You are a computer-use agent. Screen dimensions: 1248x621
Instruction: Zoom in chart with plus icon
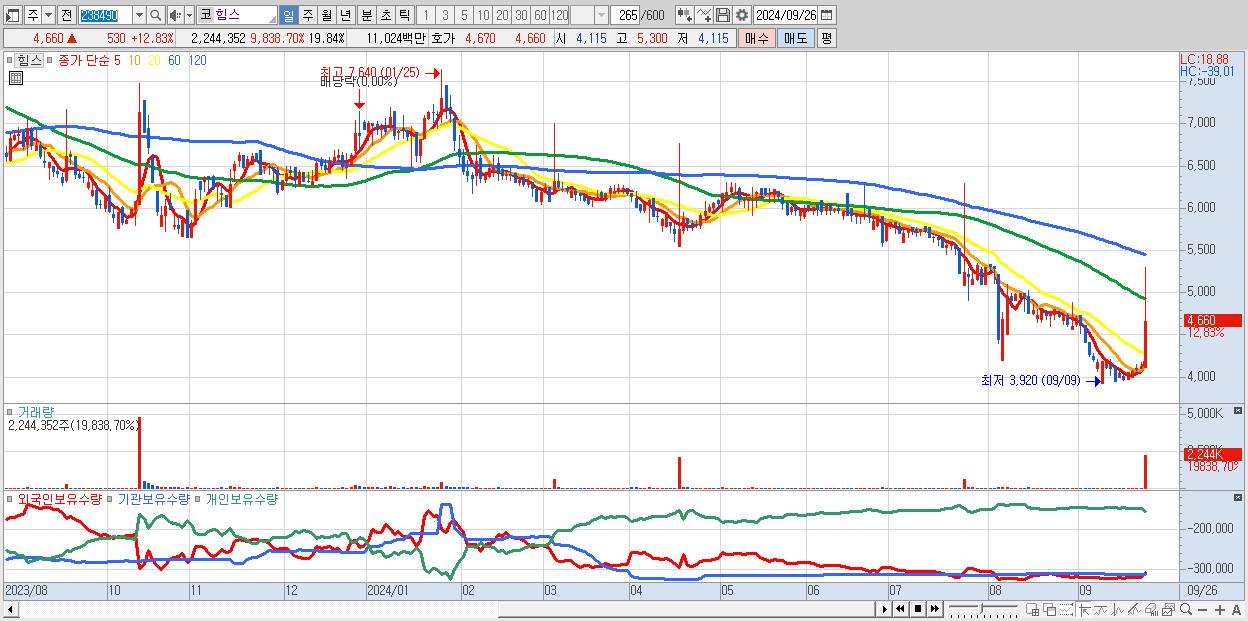coord(1219,610)
